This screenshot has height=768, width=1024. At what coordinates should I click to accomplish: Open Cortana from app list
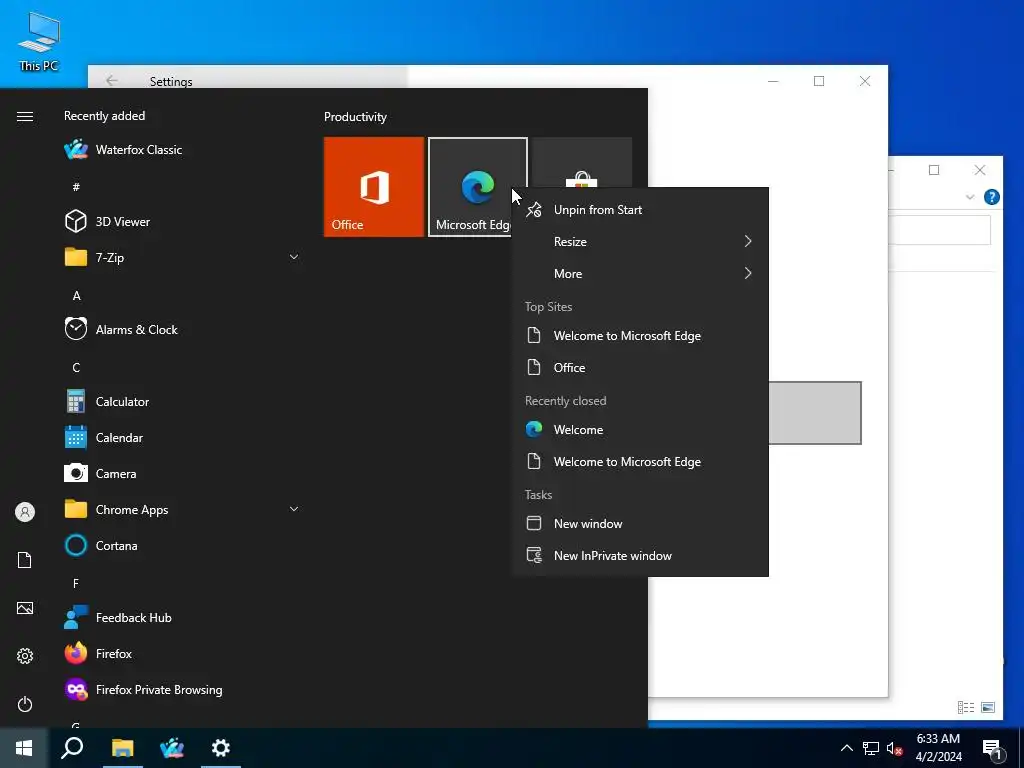point(182,545)
